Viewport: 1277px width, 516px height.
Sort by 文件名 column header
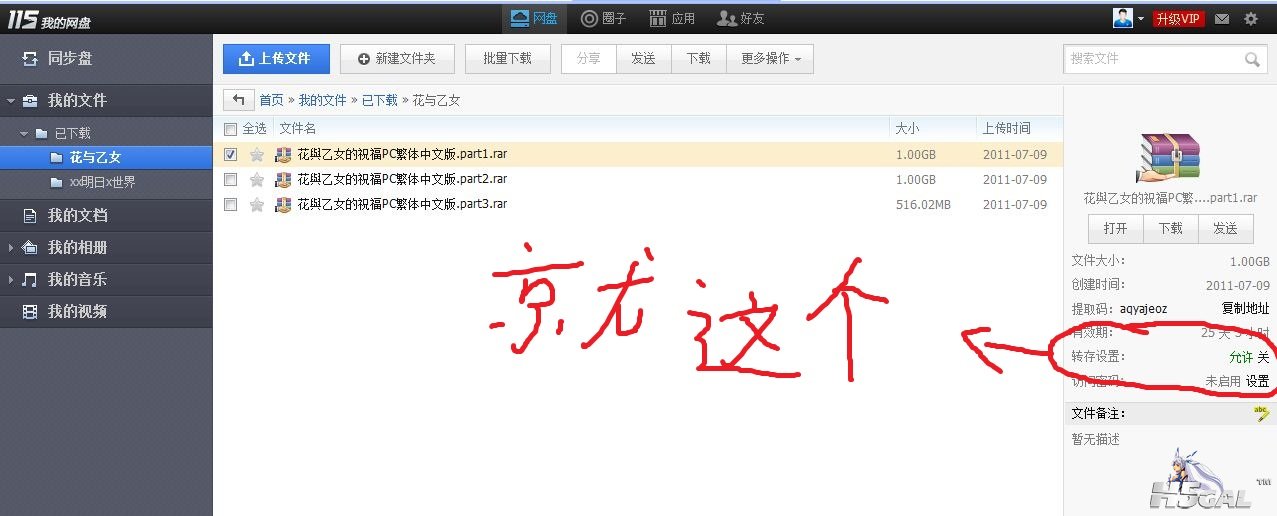(x=297, y=128)
